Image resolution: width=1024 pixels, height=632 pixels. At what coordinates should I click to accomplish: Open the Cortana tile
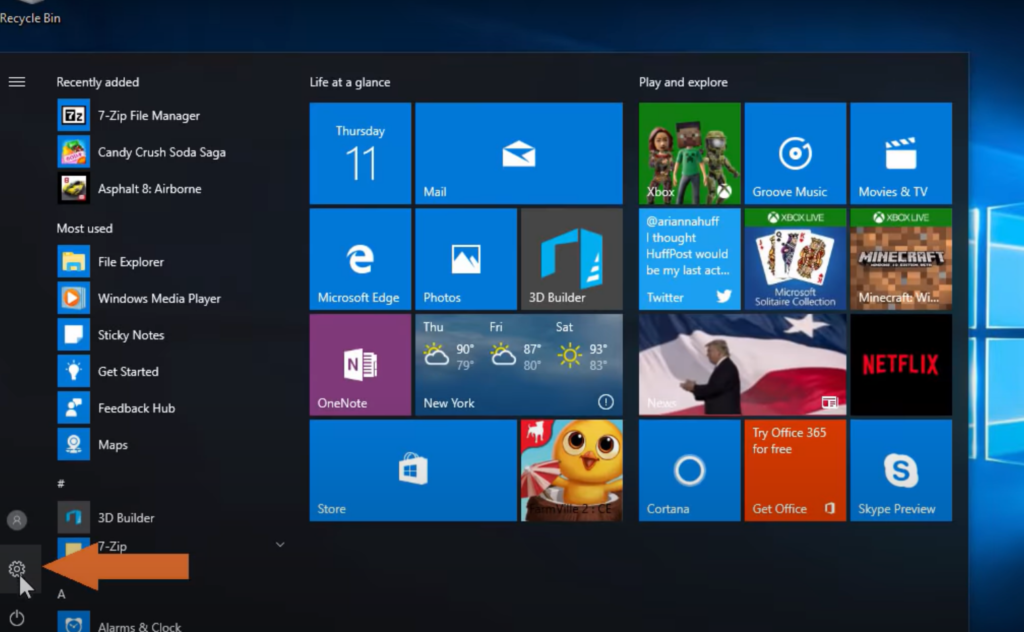(x=690, y=471)
